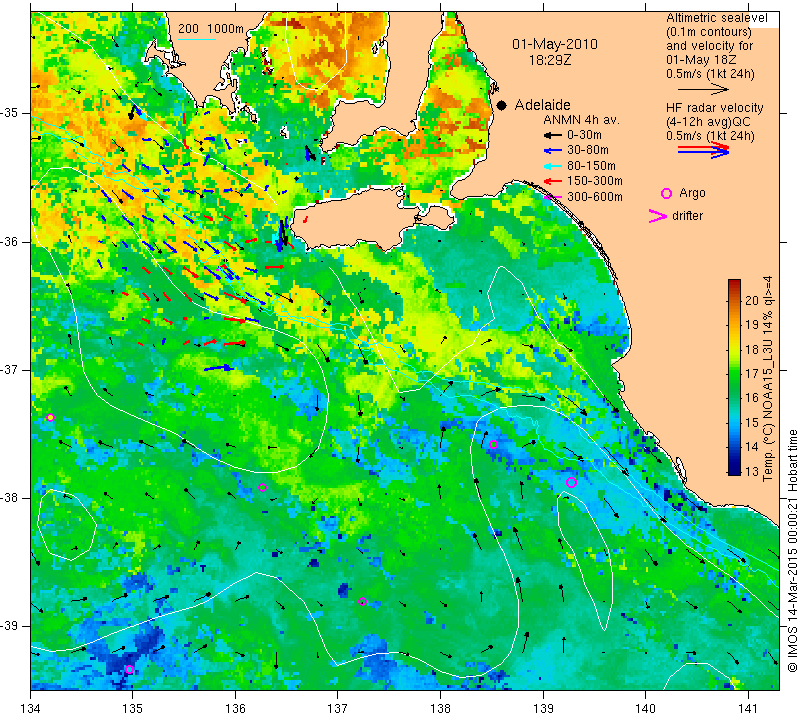Click the Argo float marker near 138.5E, 37.6S
The image size is (800, 720).
click(x=493, y=444)
